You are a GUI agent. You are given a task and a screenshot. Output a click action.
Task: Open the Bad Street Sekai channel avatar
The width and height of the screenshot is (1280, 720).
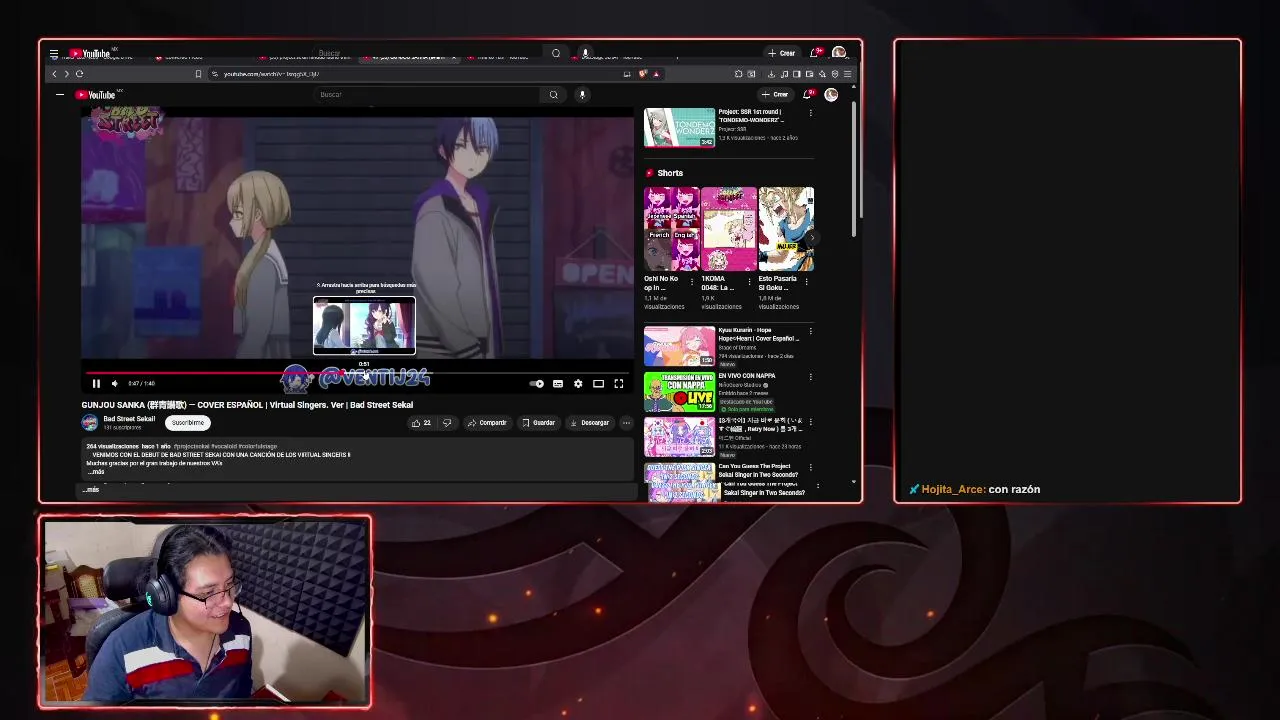[x=90, y=423]
